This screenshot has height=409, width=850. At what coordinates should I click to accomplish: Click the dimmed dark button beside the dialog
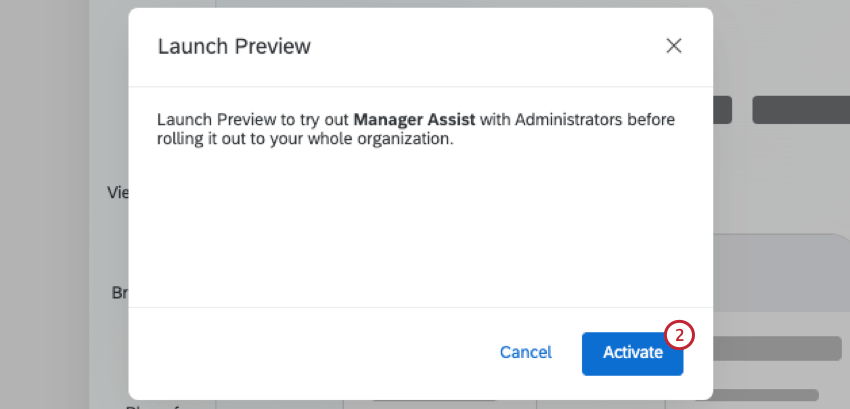coord(723,110)
